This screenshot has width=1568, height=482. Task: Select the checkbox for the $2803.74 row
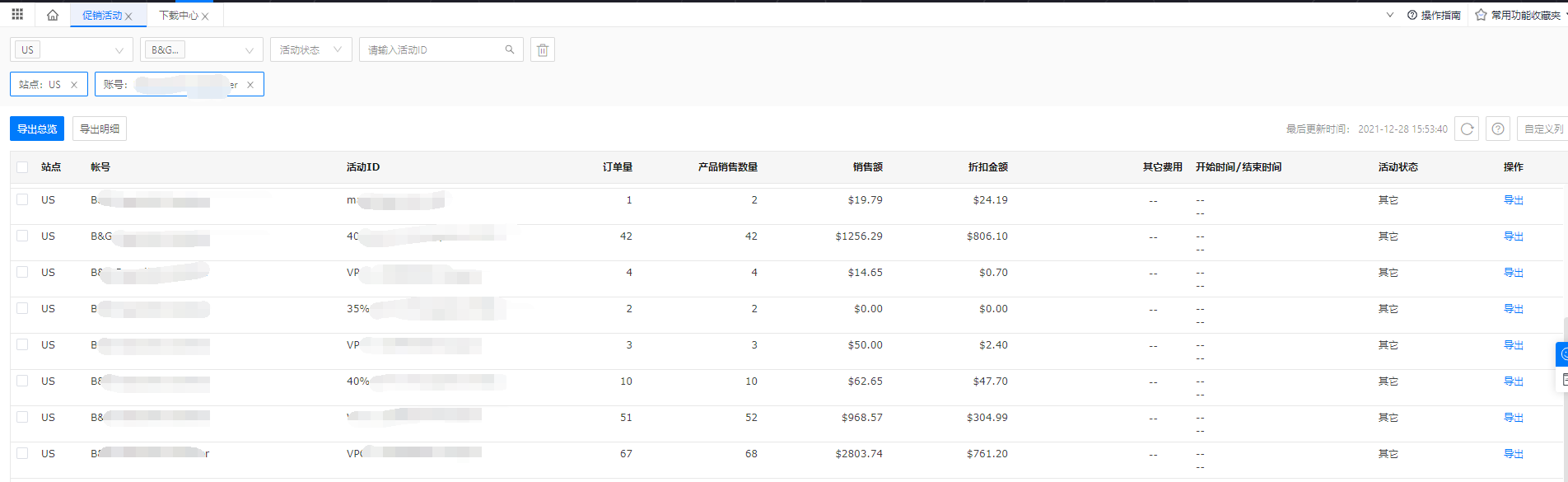point(22,453)
